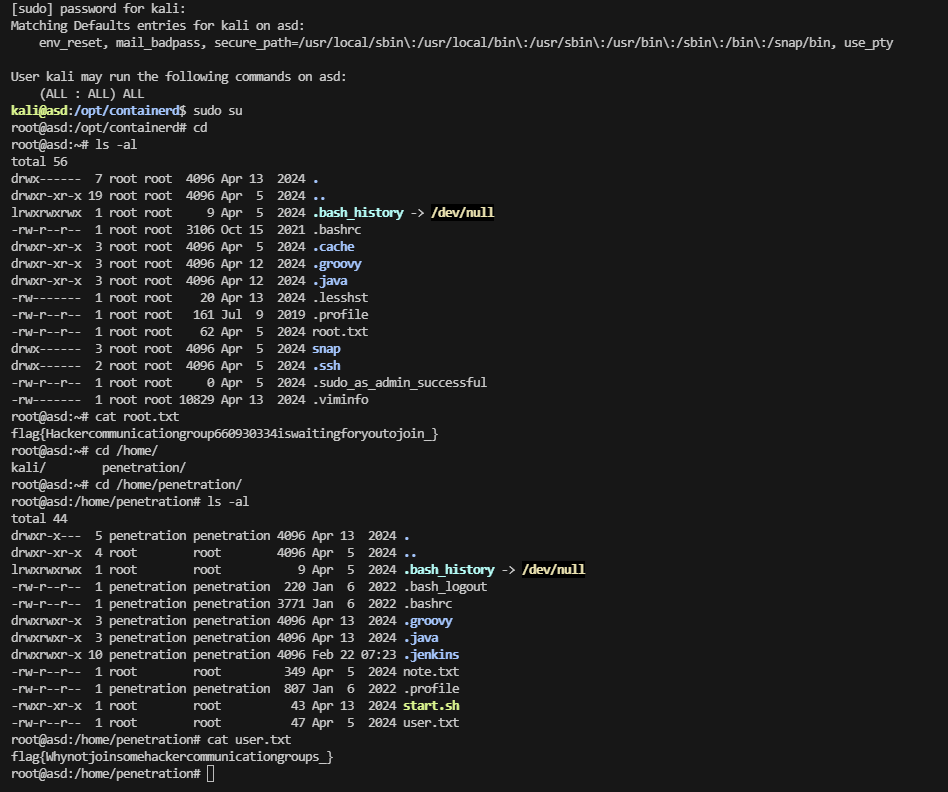The image size is (948, 792).
Task: Click the green start.sh script name
Action: pos(431,706)
